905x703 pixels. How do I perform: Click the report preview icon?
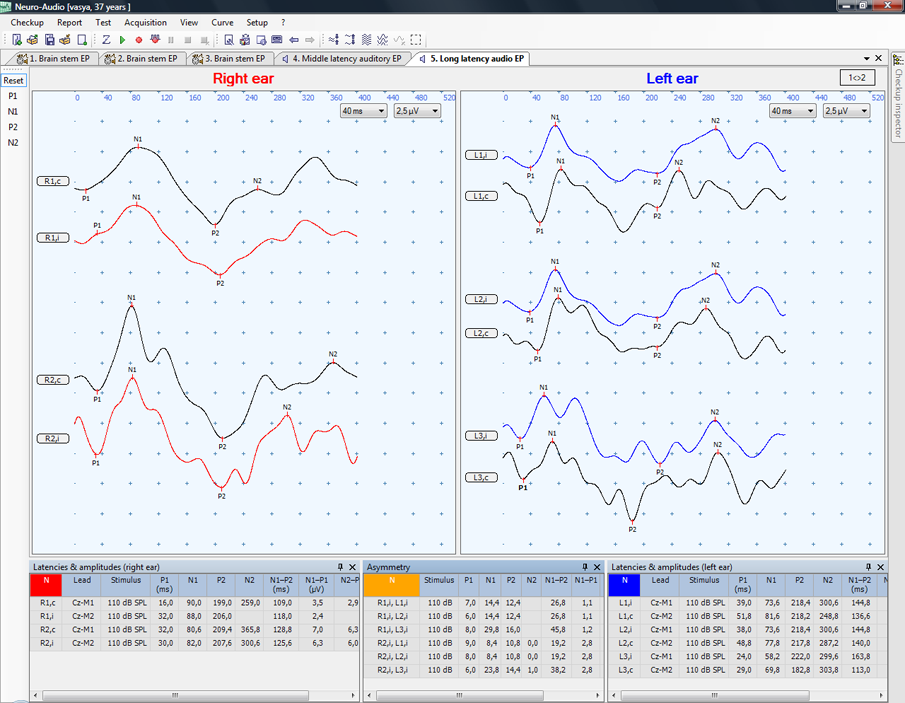click(229, 40)
